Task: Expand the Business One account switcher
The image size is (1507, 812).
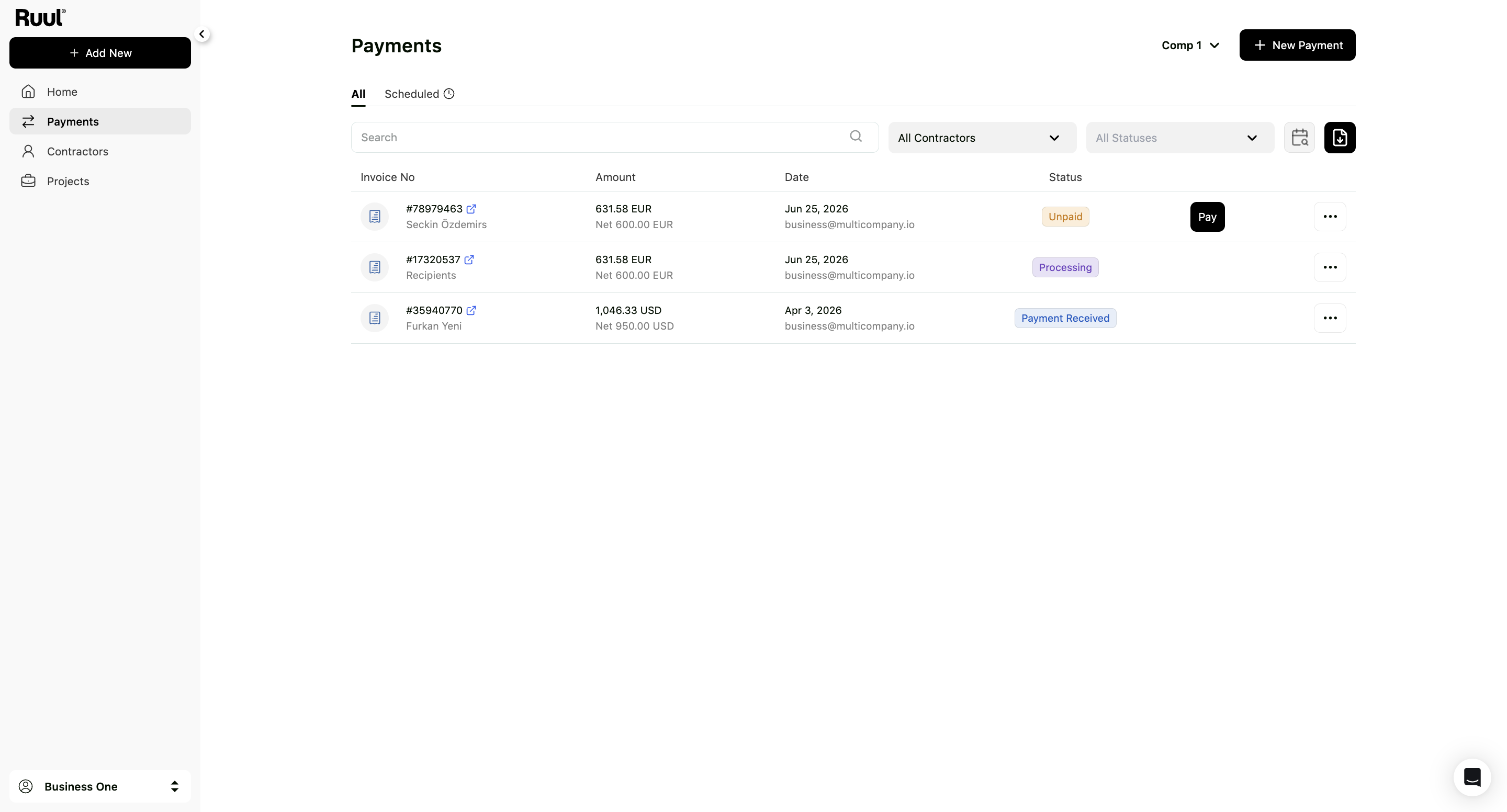Action: coord(100,786)
